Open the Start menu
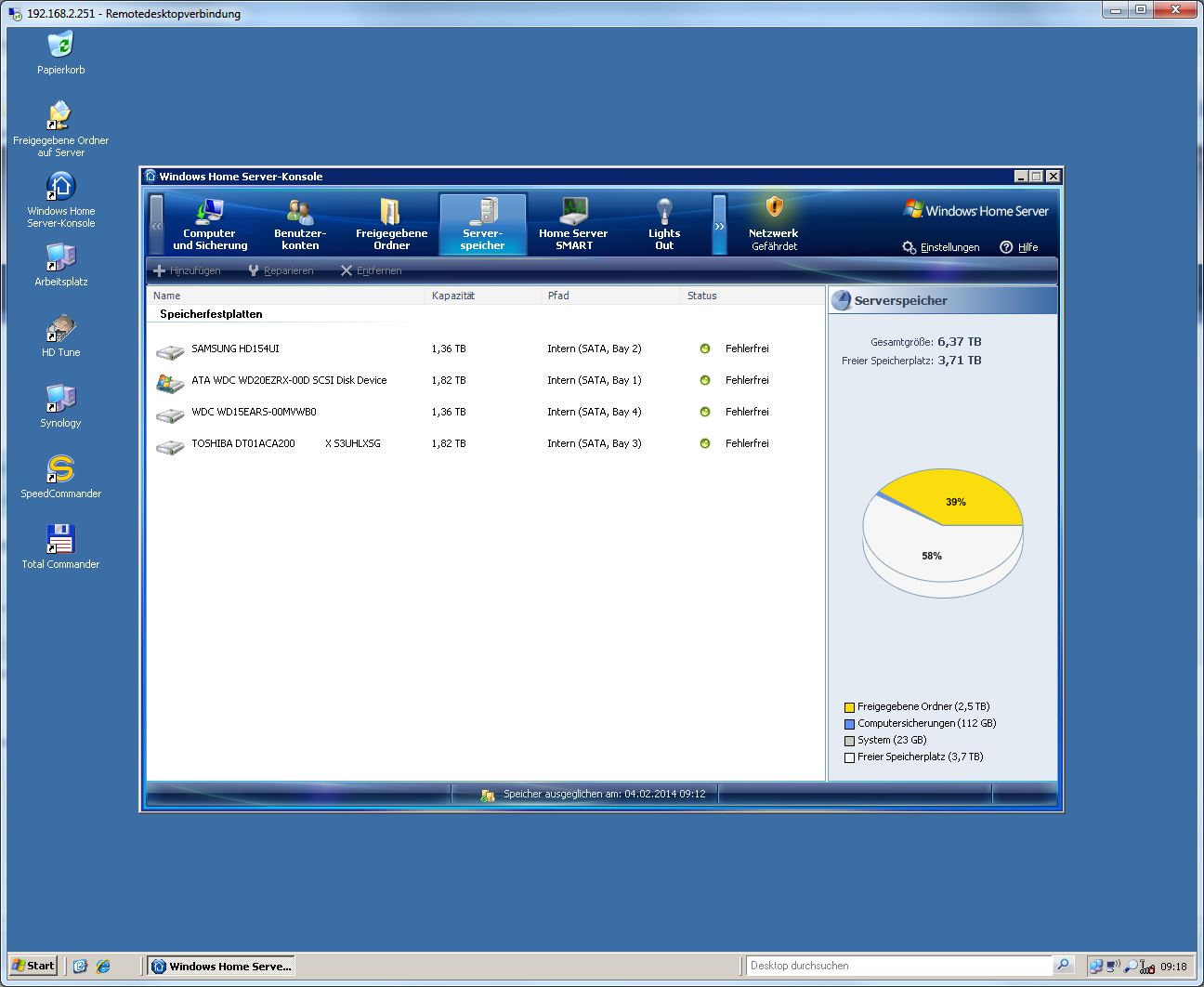 [x=33, y=966]
